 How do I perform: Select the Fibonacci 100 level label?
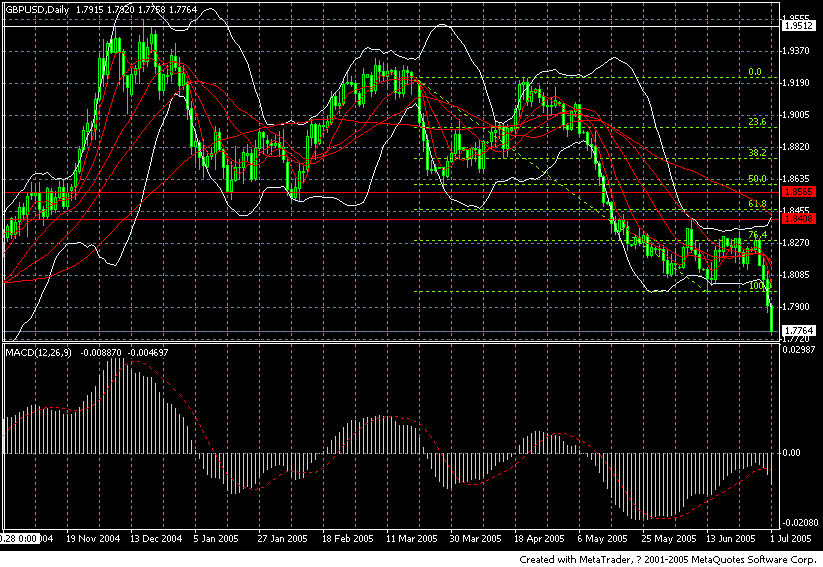click(756, 286)
